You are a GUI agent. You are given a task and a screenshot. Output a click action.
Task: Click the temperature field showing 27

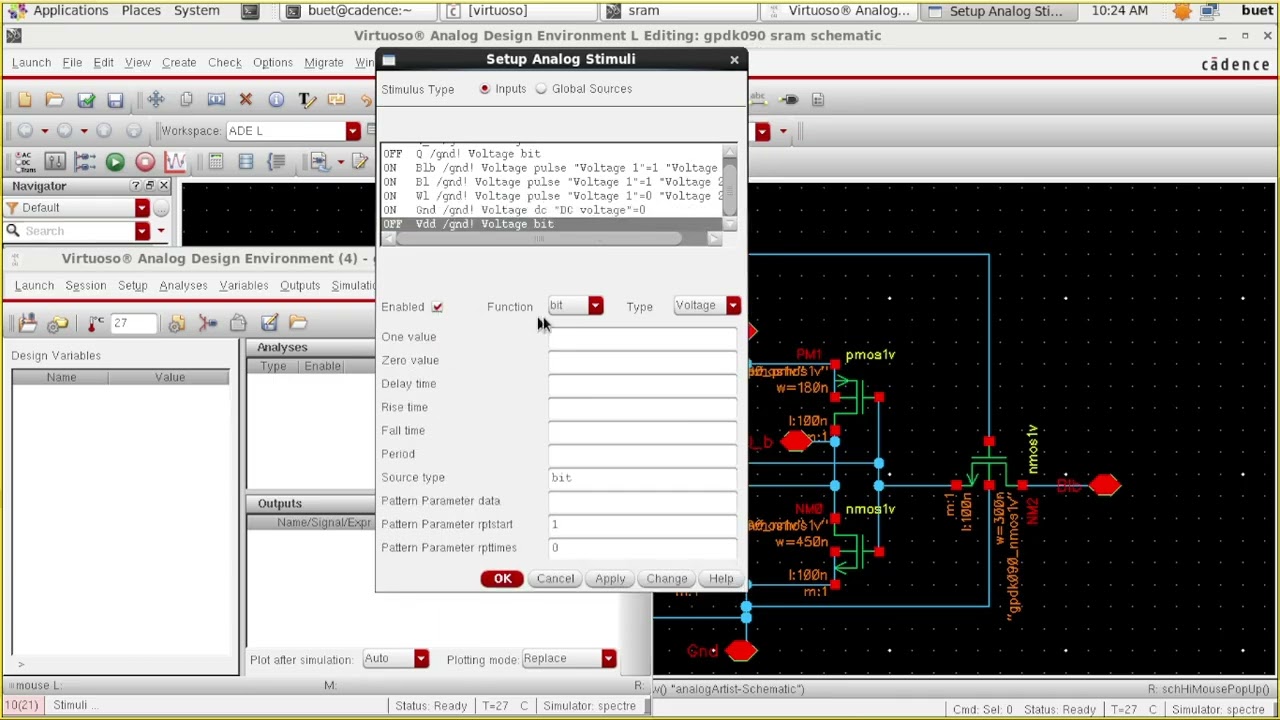point(133,323)
